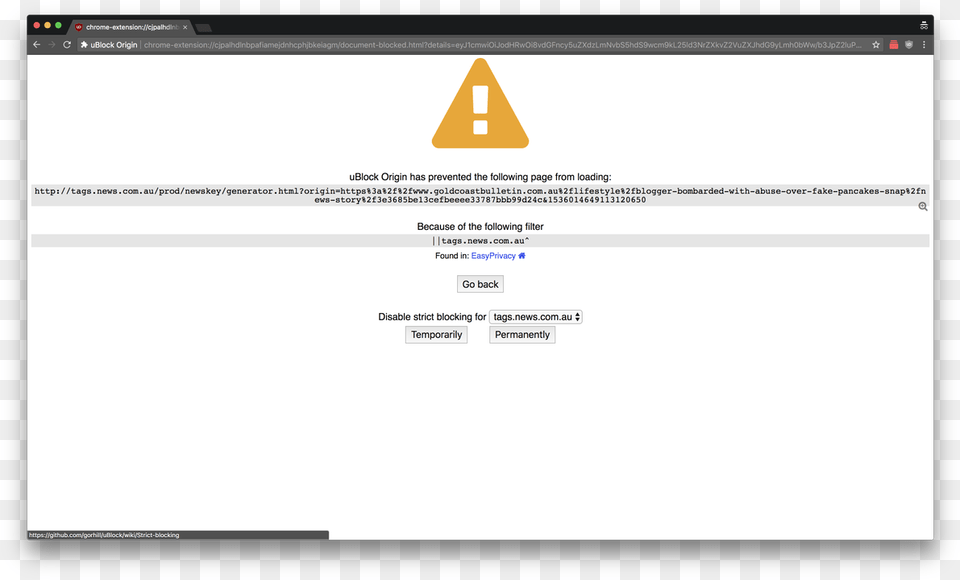Reload the page with the refresh icon
960x580 pixels.
tap(67, 45)
